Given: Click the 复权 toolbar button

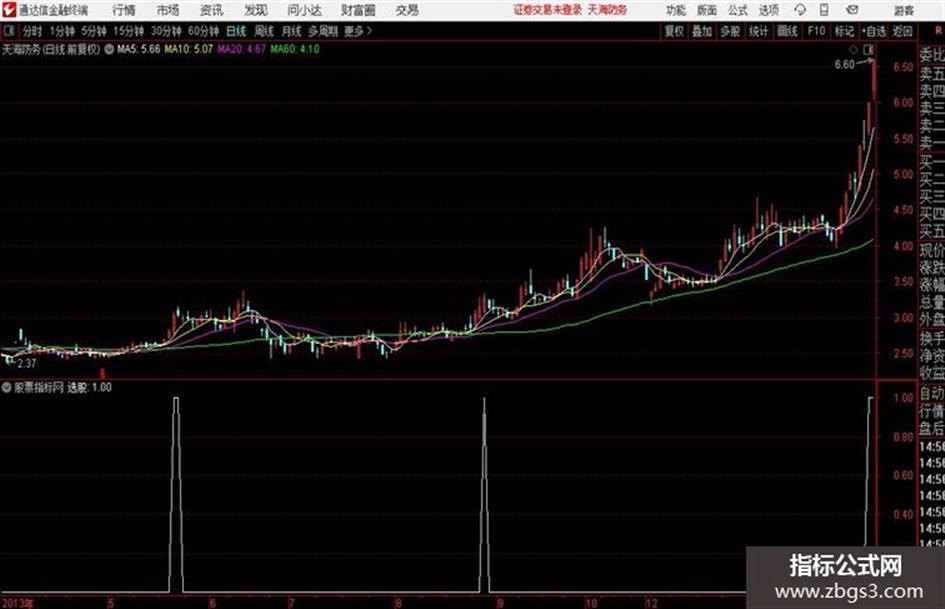Looking at the screenshot, I should tap(674, 31).
